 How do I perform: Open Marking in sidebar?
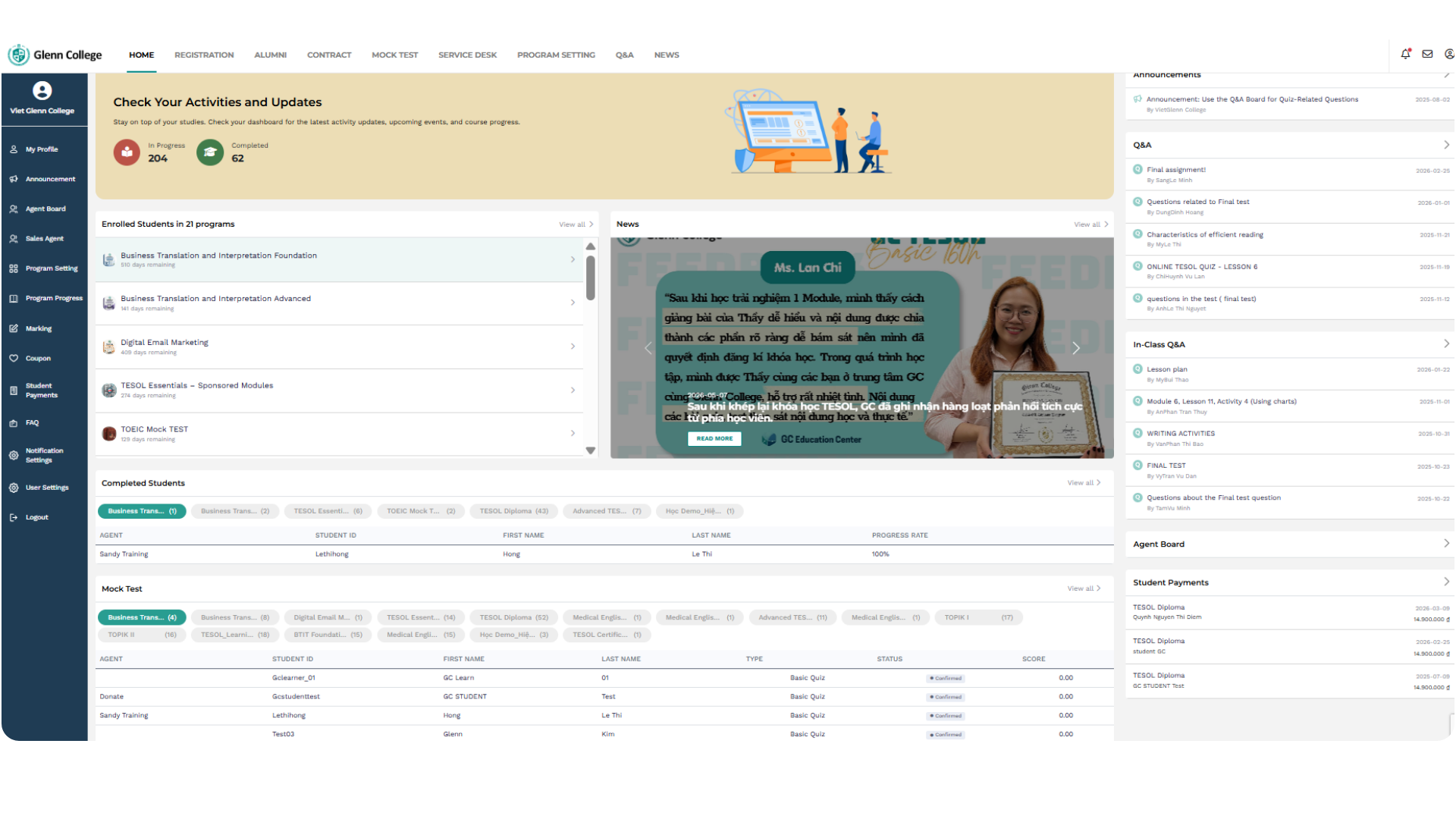click(38, 328)
